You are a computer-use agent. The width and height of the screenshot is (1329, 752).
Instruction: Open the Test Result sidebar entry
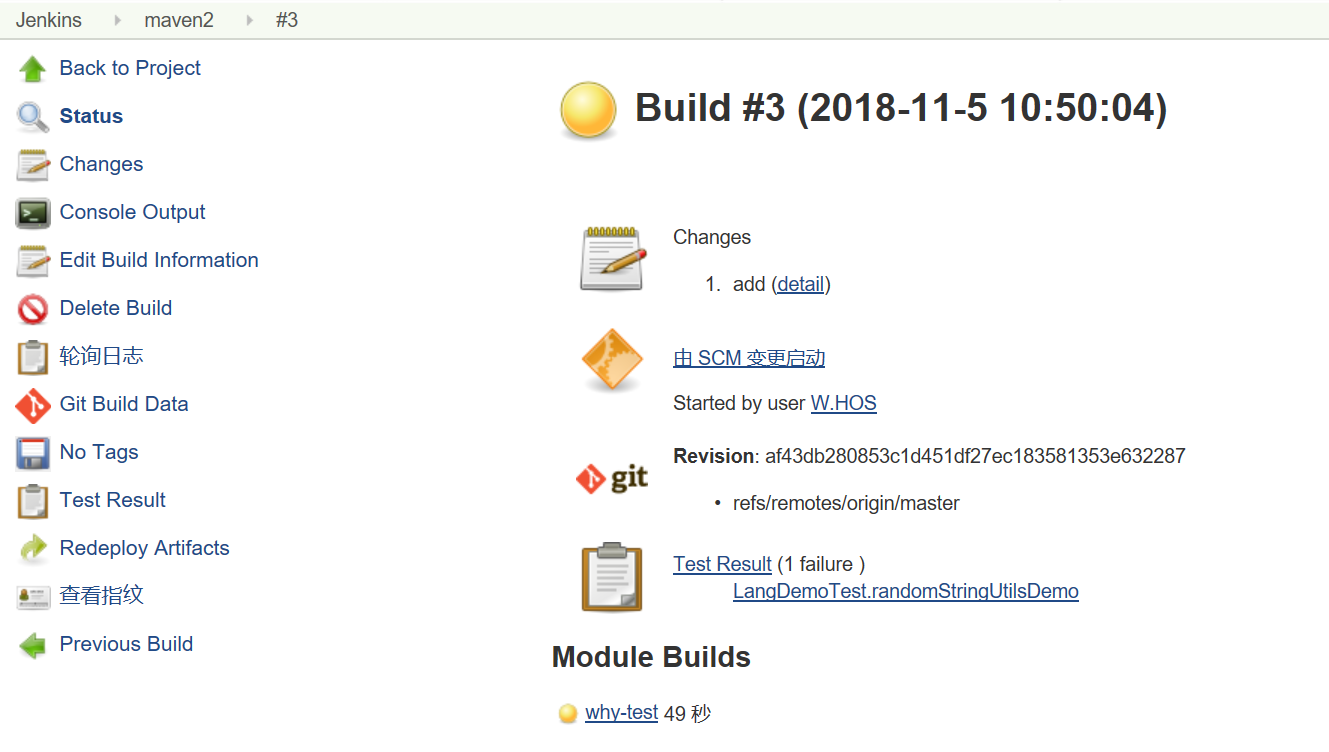tap(112, 500)
